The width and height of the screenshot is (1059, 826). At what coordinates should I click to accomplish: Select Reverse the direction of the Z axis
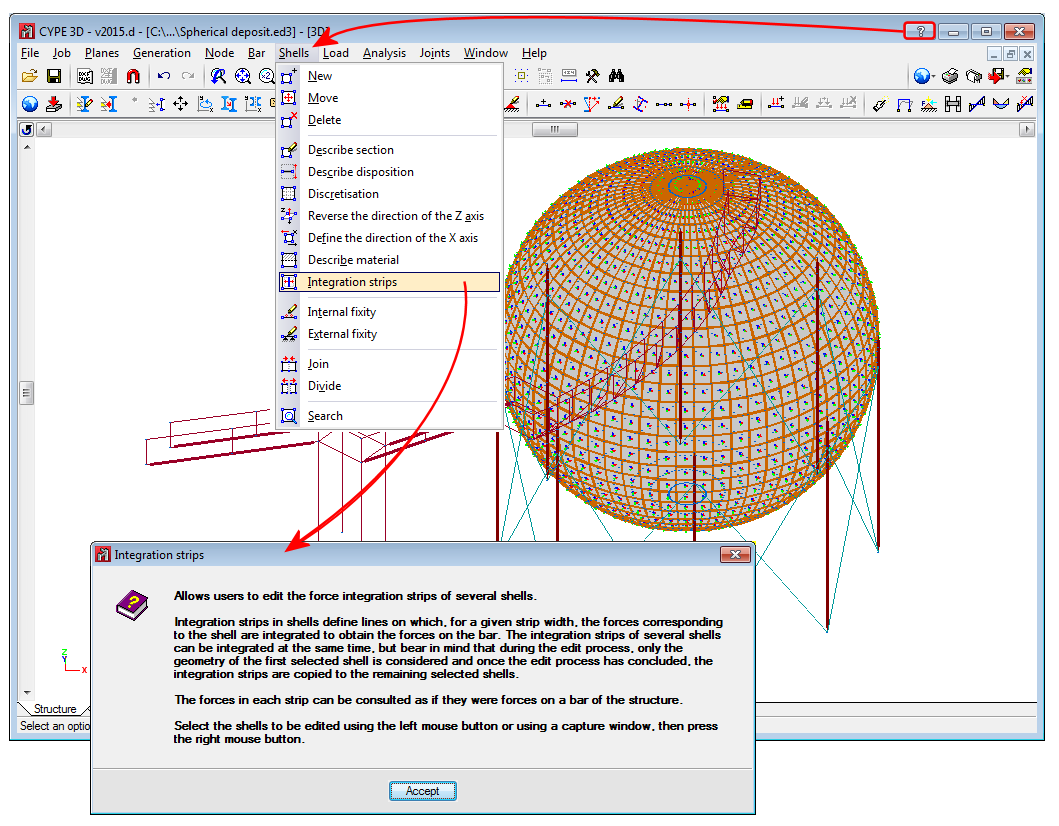click(x=390, y=215)
